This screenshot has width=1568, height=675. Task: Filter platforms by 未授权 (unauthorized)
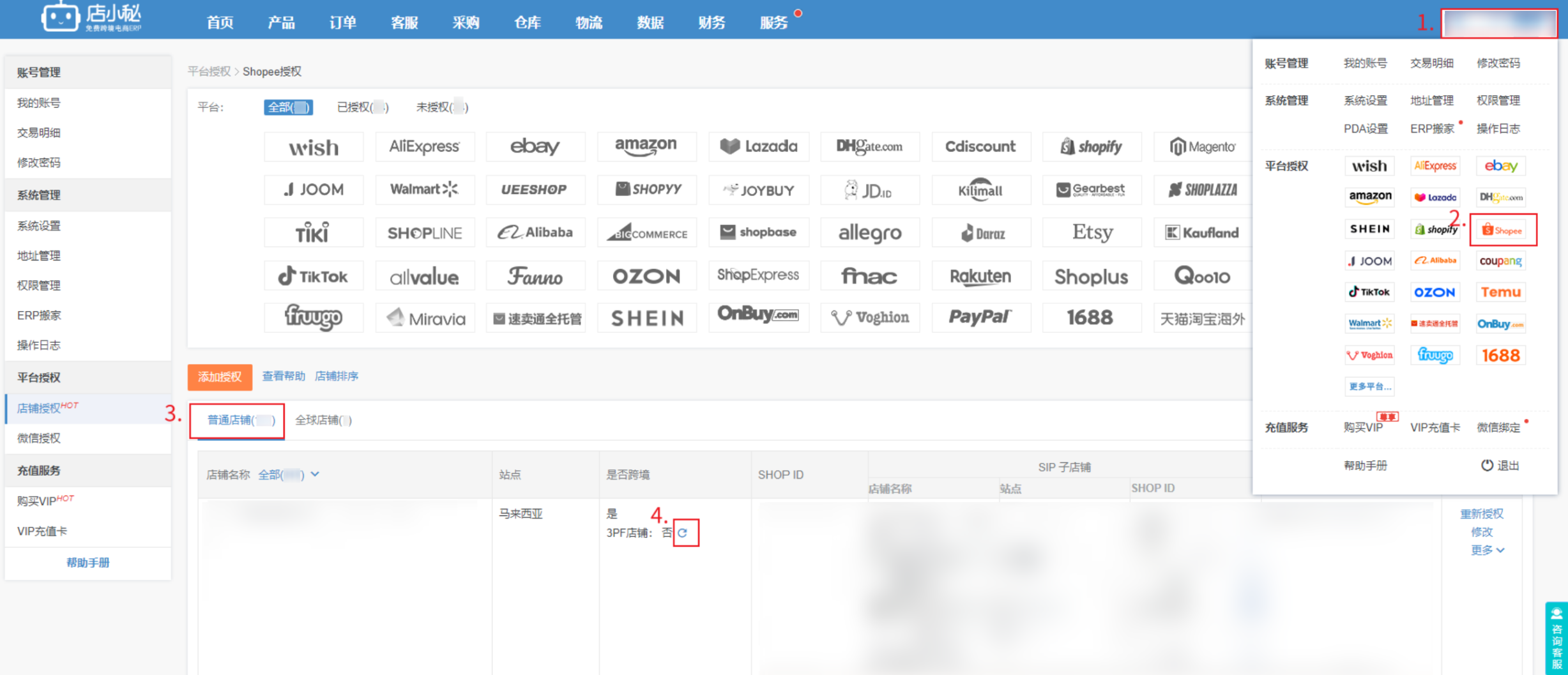(x=441, y=107)
